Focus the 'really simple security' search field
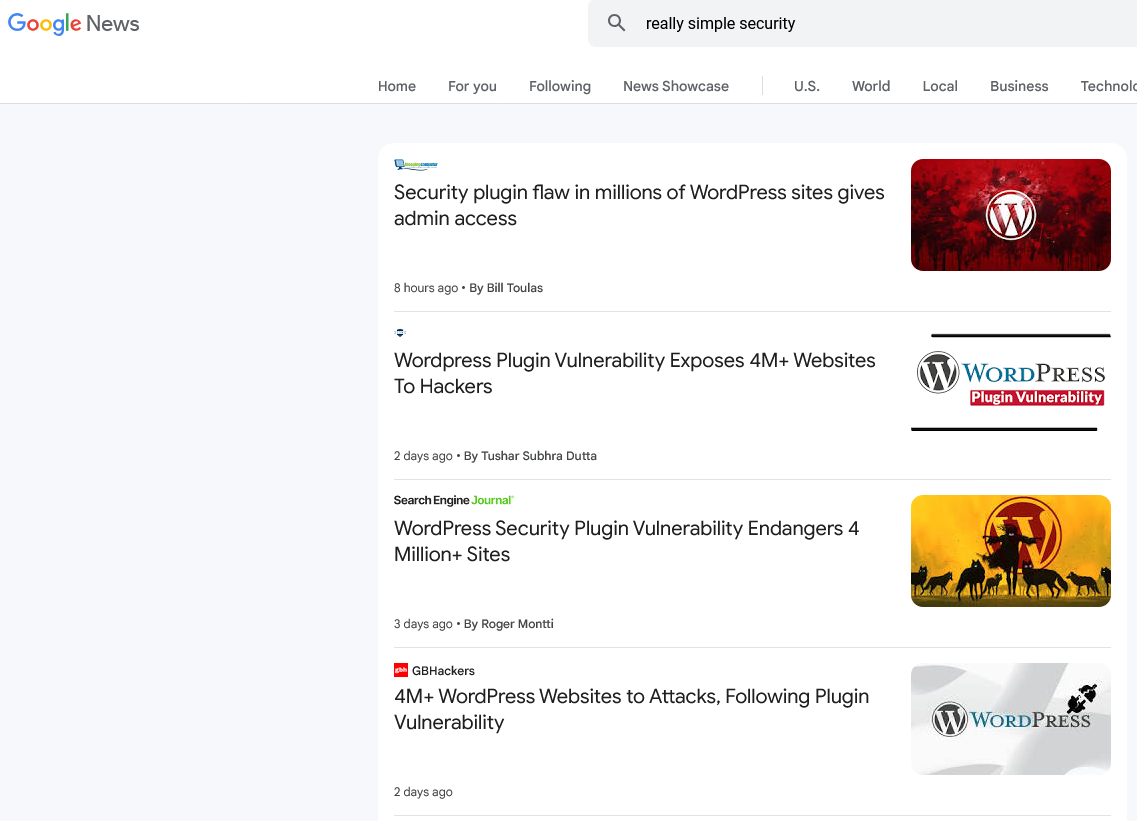Screen dimensions: 1137x821 (x=862, y=23)
